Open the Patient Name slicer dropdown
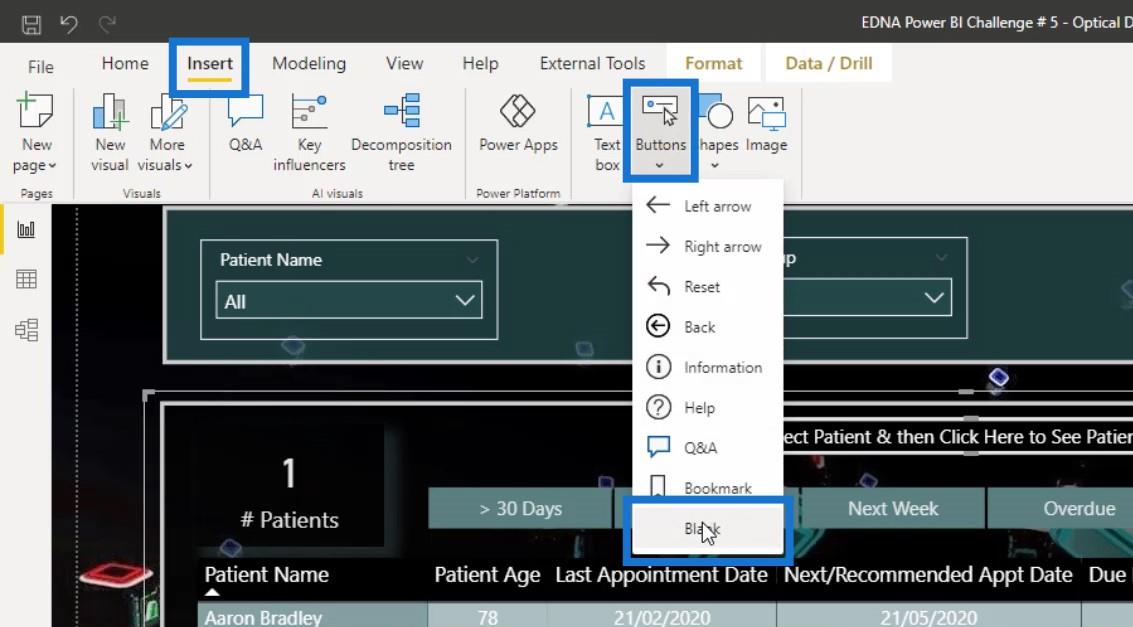The image size is (1133, 627). click(349, 300)
